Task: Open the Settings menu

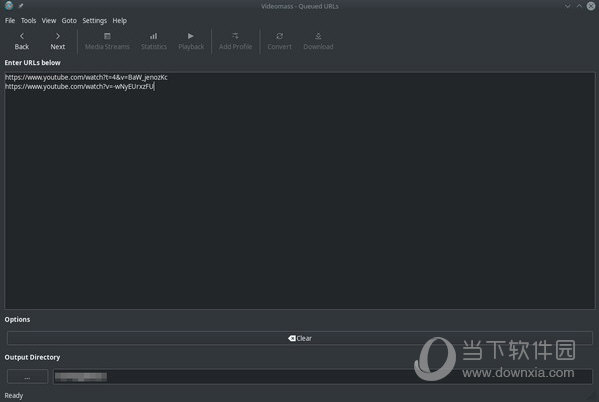Action: click(x=94, y=21)
